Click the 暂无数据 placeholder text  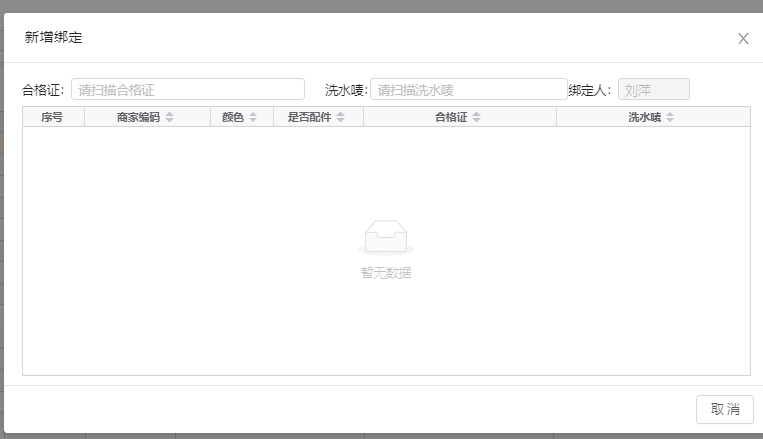385,273
